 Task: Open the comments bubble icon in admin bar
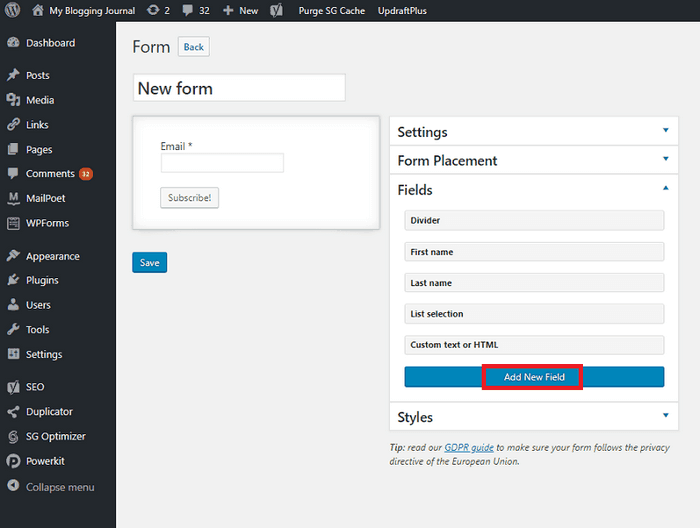(x=188, y=10)
